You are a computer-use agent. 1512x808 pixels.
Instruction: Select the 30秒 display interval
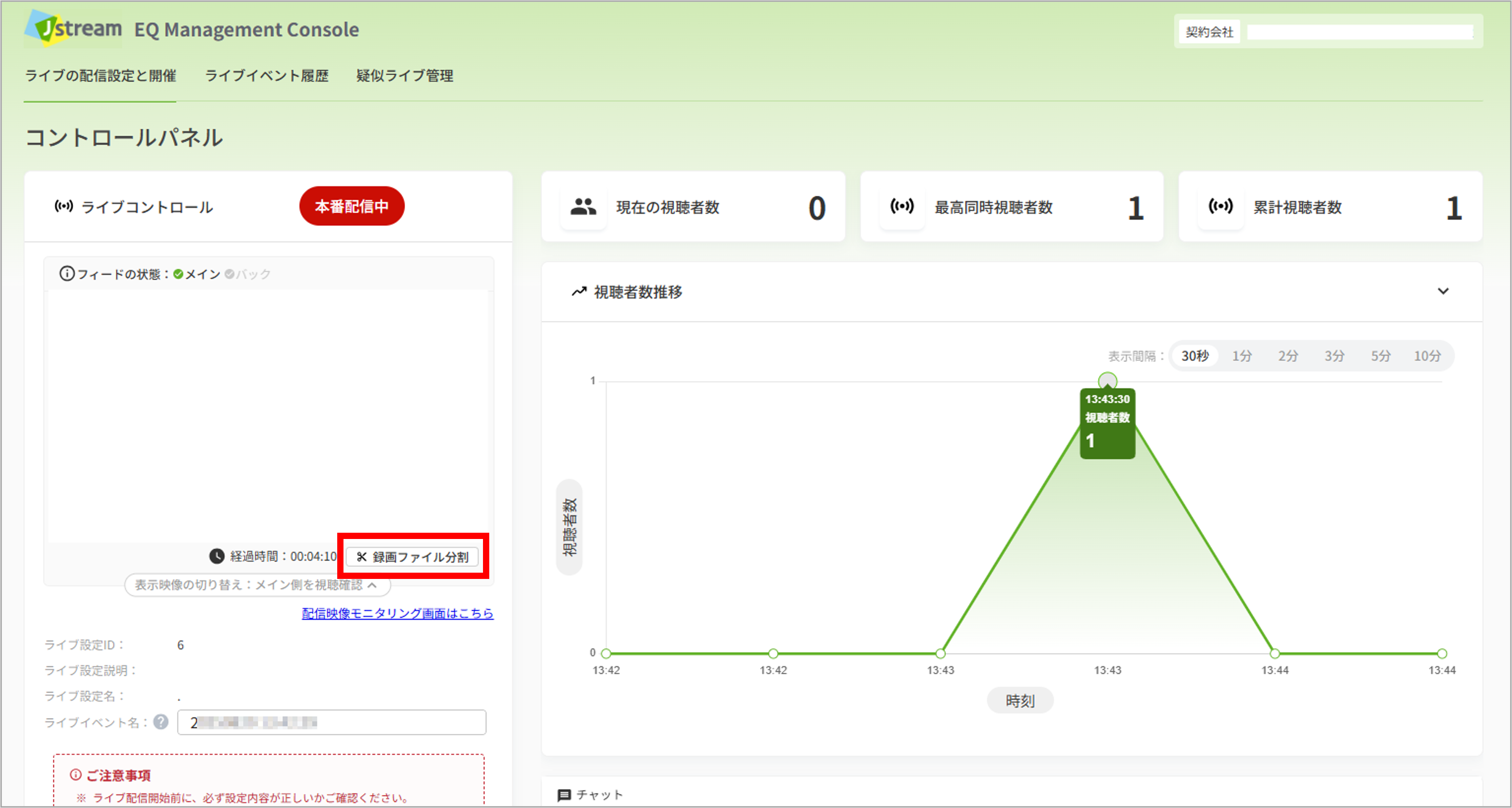pyautogui.click(x=1194, y=356)
